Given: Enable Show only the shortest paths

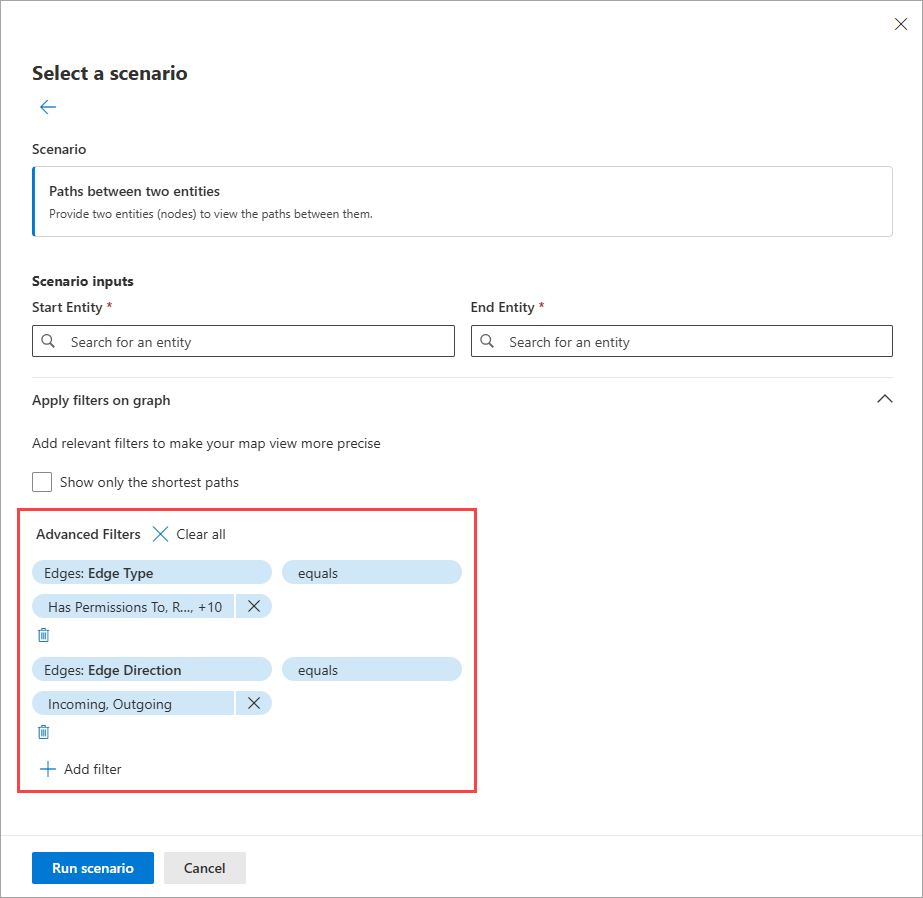Looking at the screenshot, I should point(42,482).
